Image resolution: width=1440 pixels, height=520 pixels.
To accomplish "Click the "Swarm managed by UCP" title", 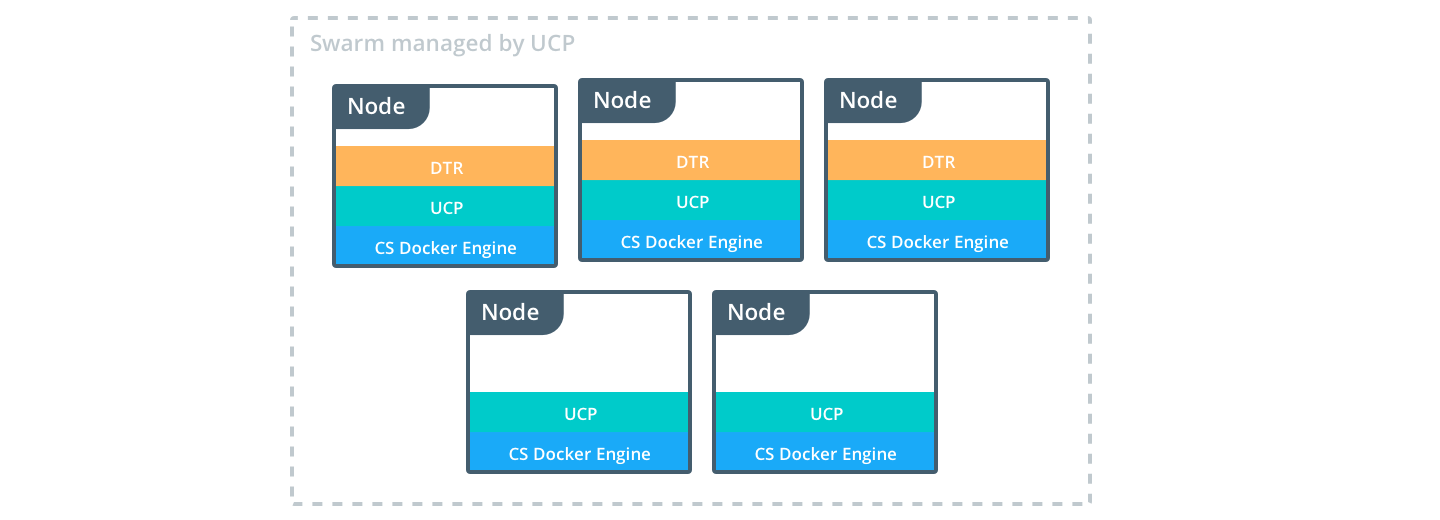I will pos(442,44).
